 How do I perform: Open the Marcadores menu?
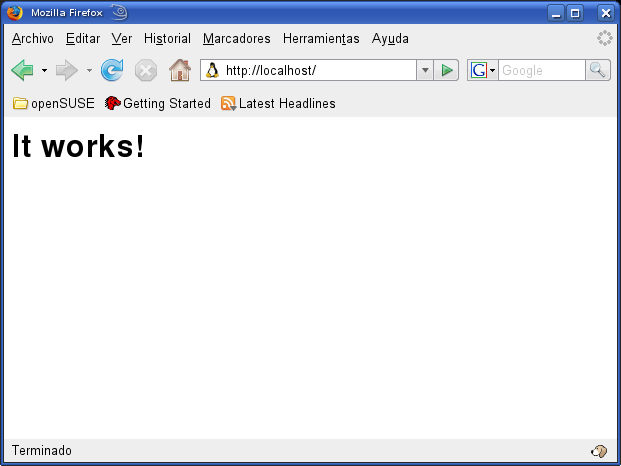[236, 39]
